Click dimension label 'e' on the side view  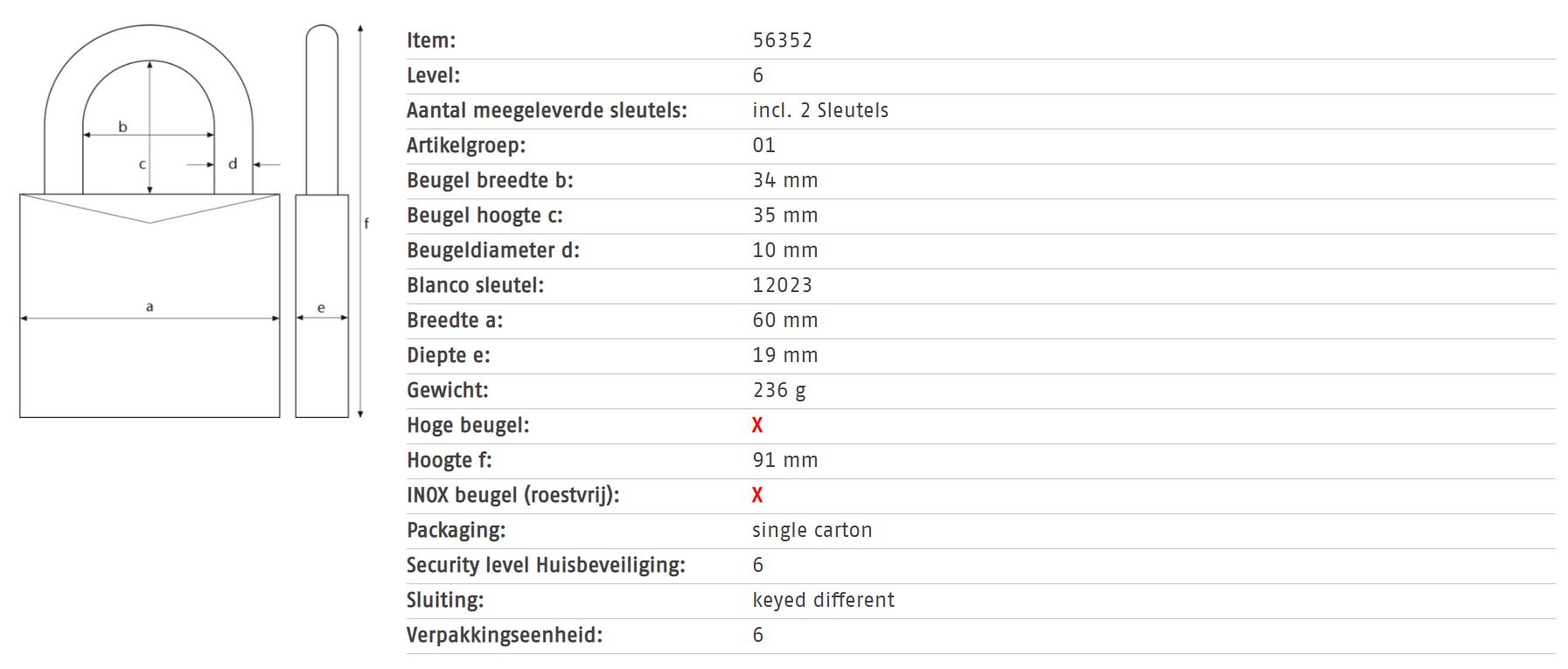tap(321, 308)
